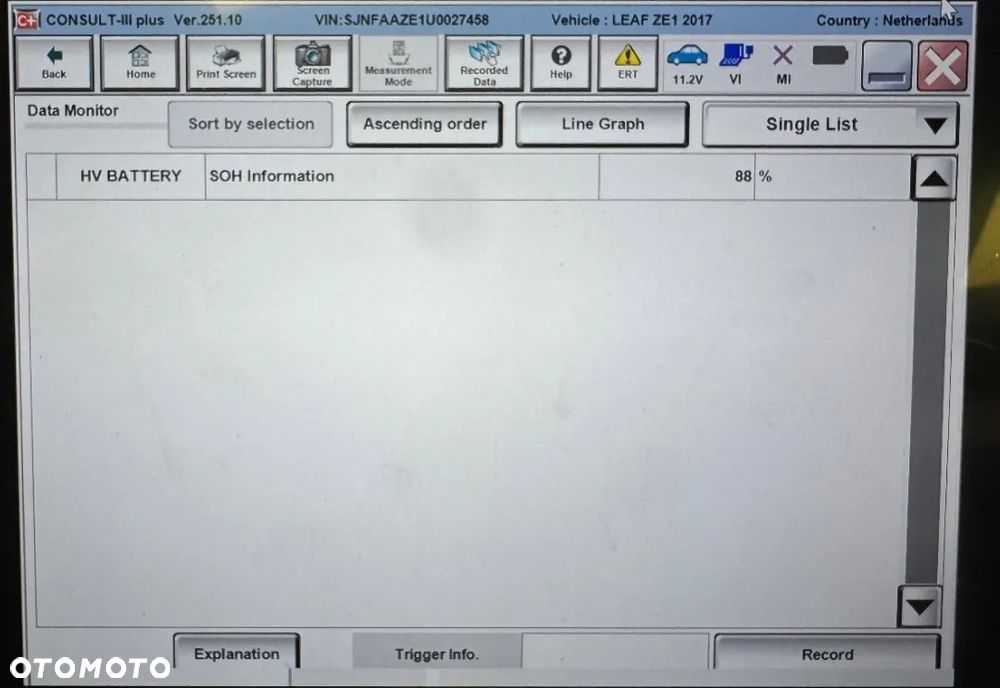Click the ERT warning triangle button
Screen dimensions: 1000x688
click(628, 63)
